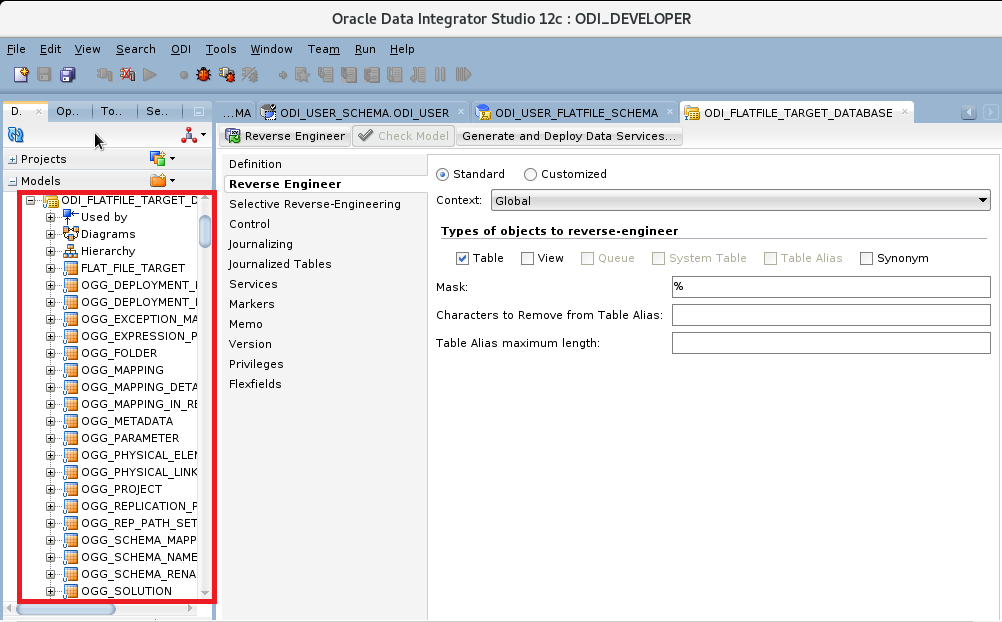
Task: Select the OGG_PROJECT datastore
Action: tap(121, 489)
